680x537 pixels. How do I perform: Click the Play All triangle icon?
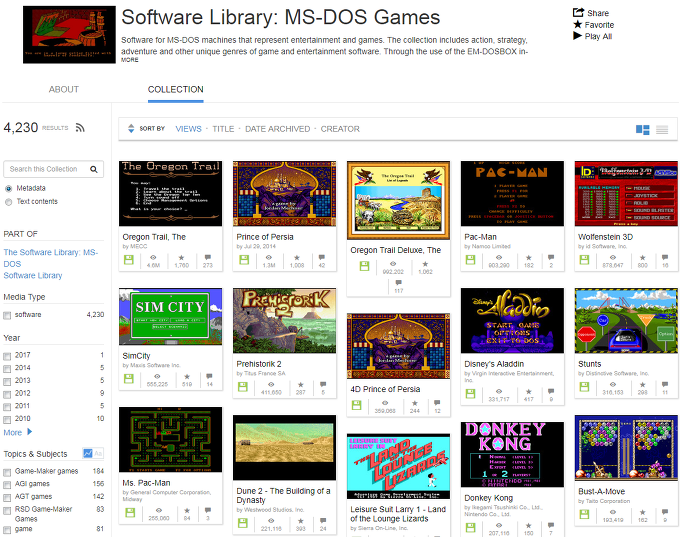[577, 36]
